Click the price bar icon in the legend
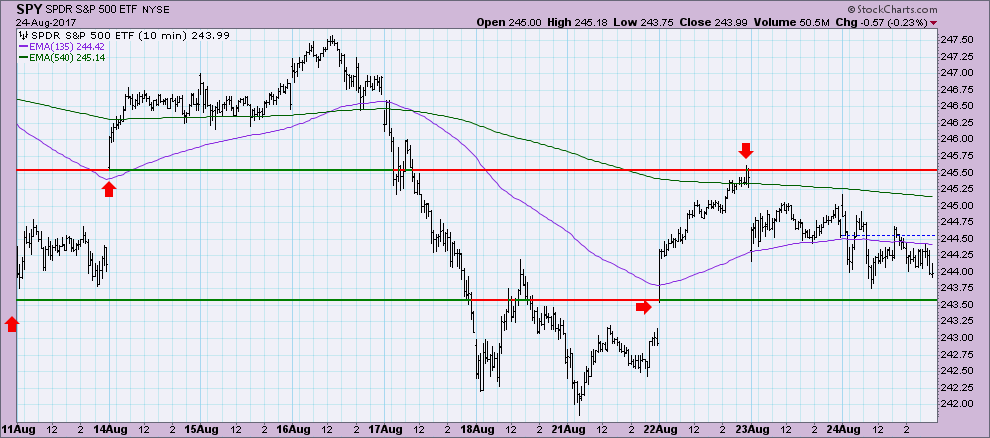 24,35
